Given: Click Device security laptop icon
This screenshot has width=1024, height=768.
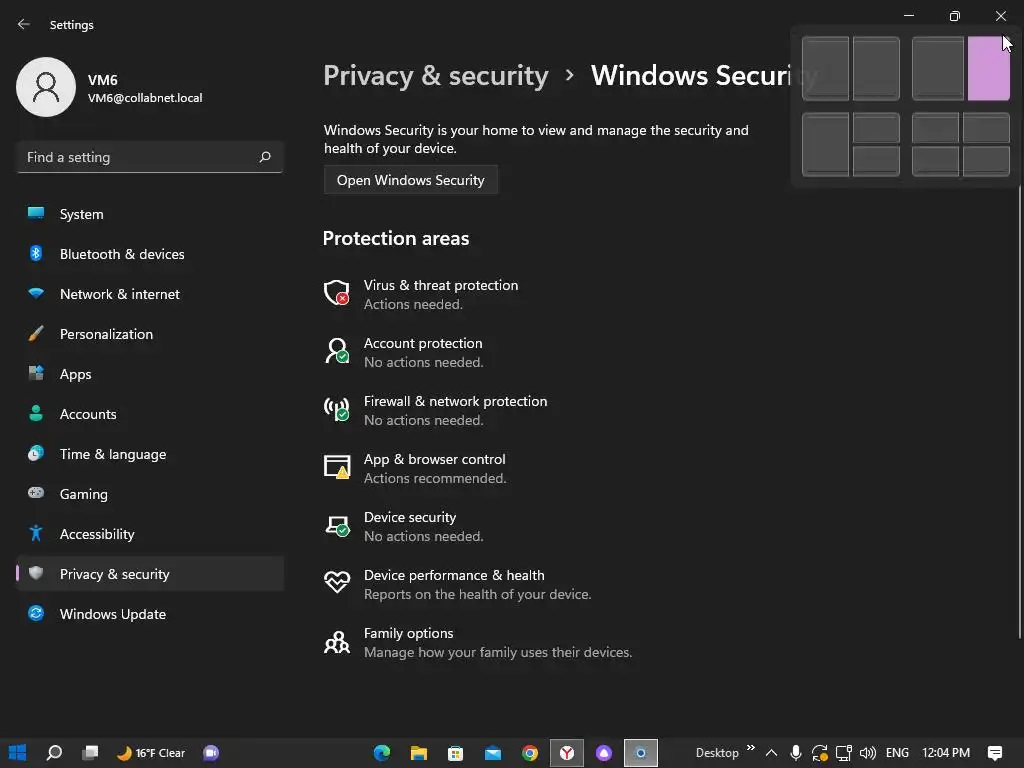Looking at the screenshot, I should coord(337,525).
